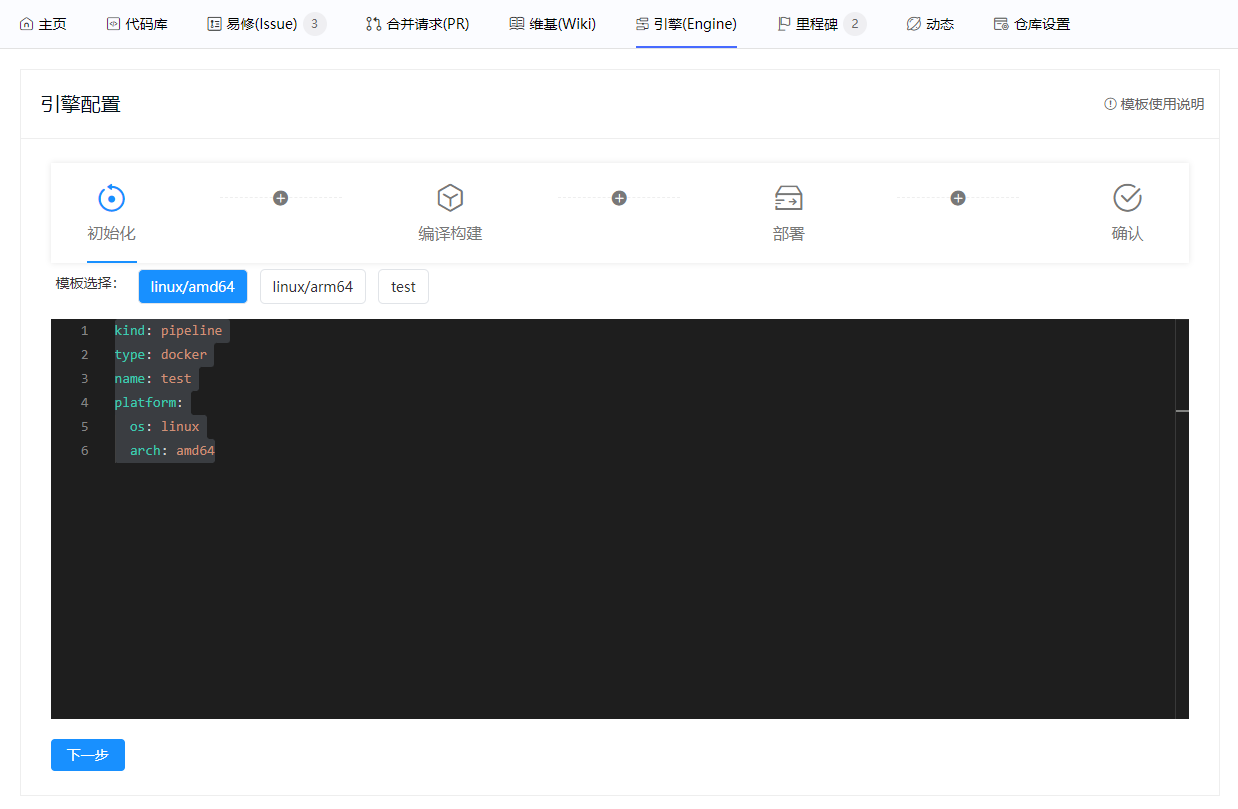Click the plus icon between 初始化 and 编译构建
Screen dimensions: 1238x809
coord(281,198)
